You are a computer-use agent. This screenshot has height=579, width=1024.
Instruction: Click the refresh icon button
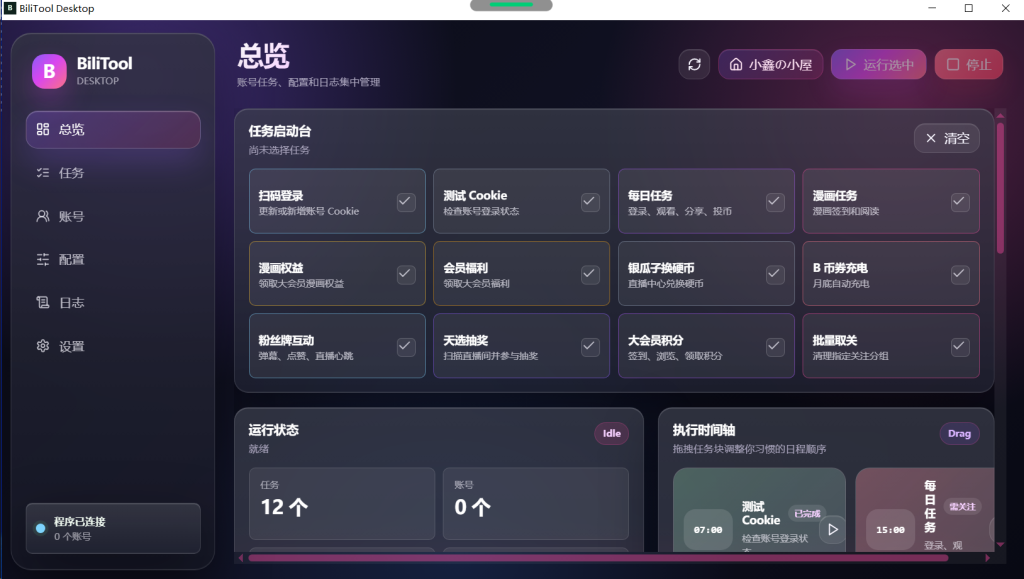[694, 65]
